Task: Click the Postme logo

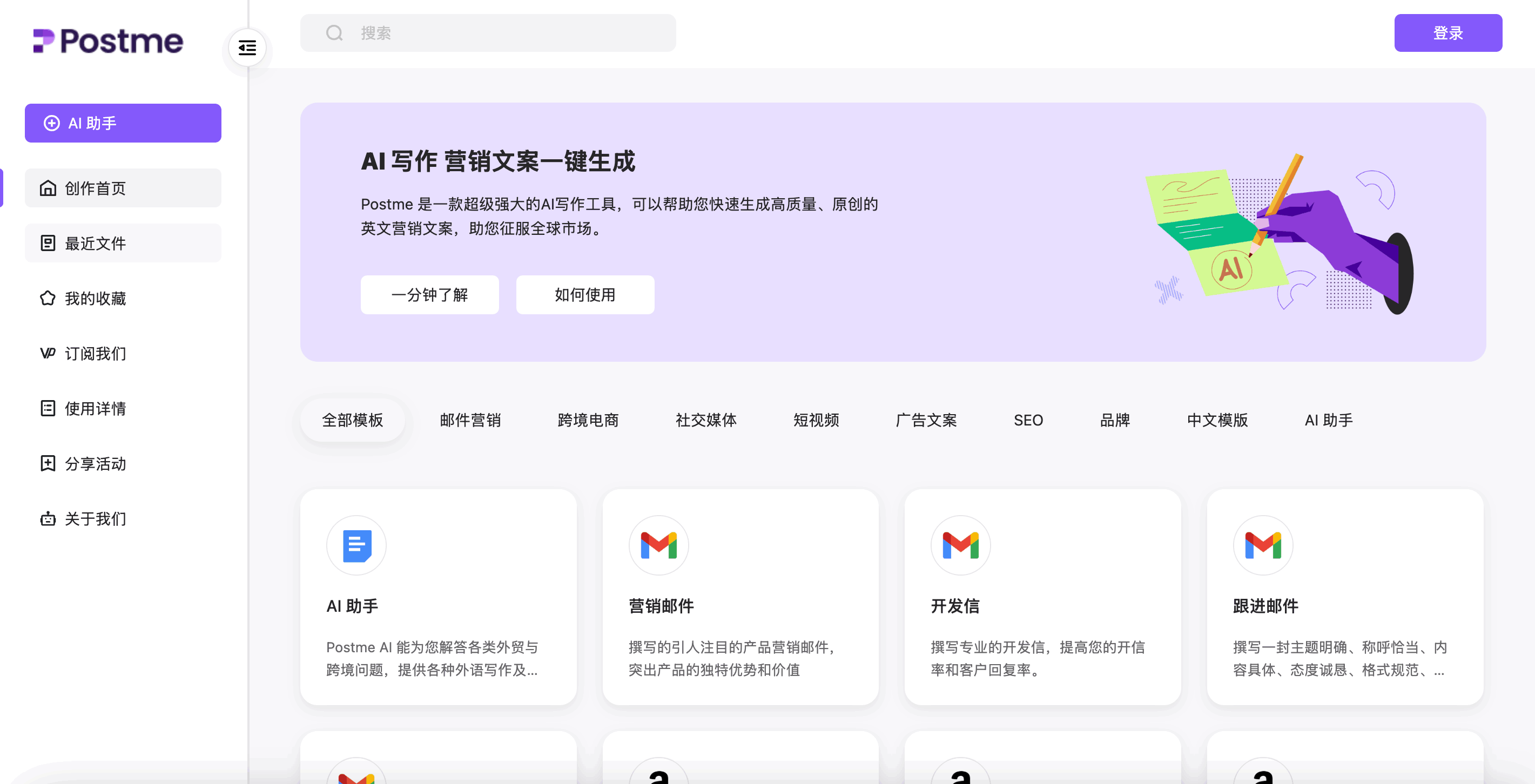Action: pos(109,41)
